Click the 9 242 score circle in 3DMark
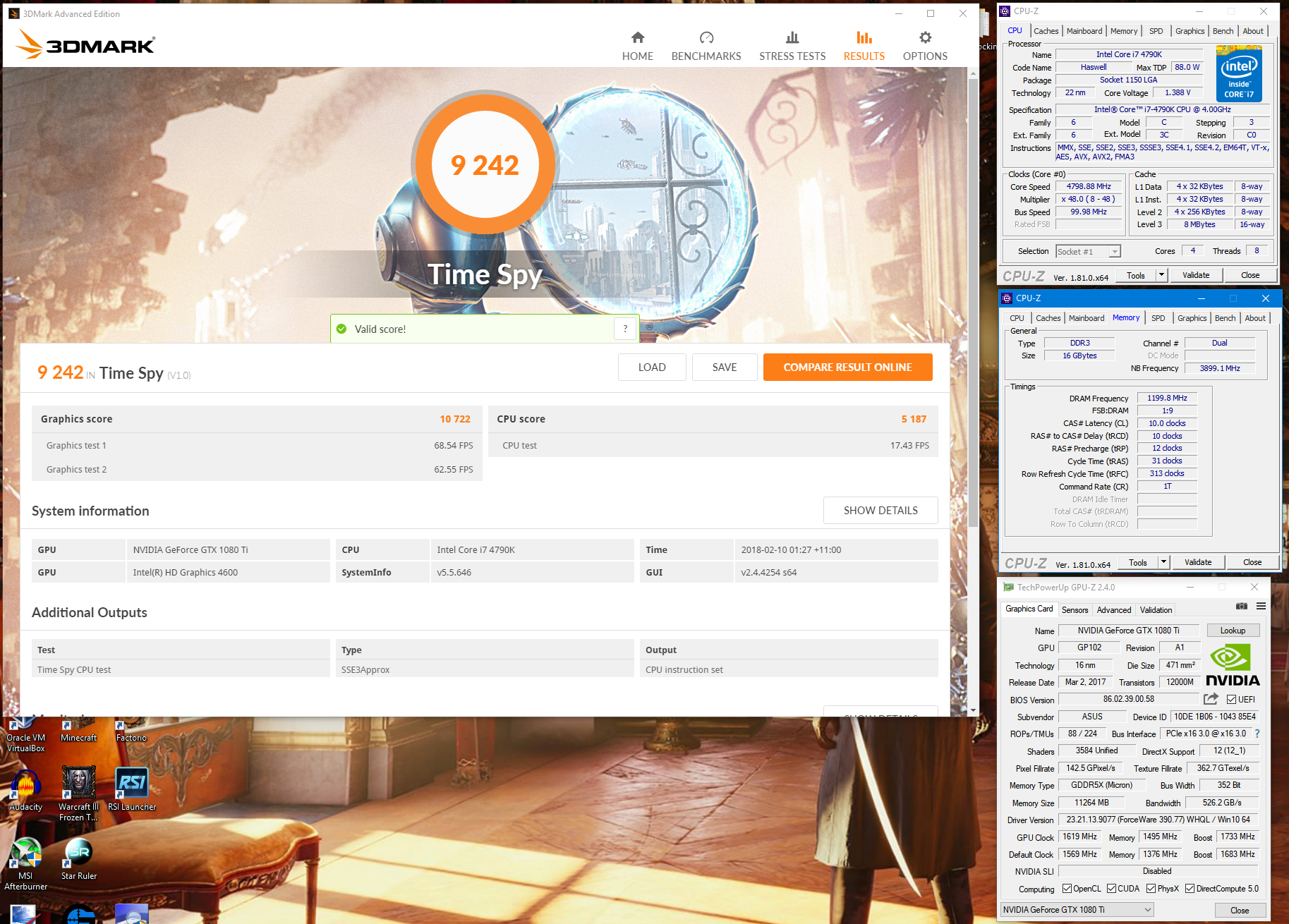 [485, 164]
